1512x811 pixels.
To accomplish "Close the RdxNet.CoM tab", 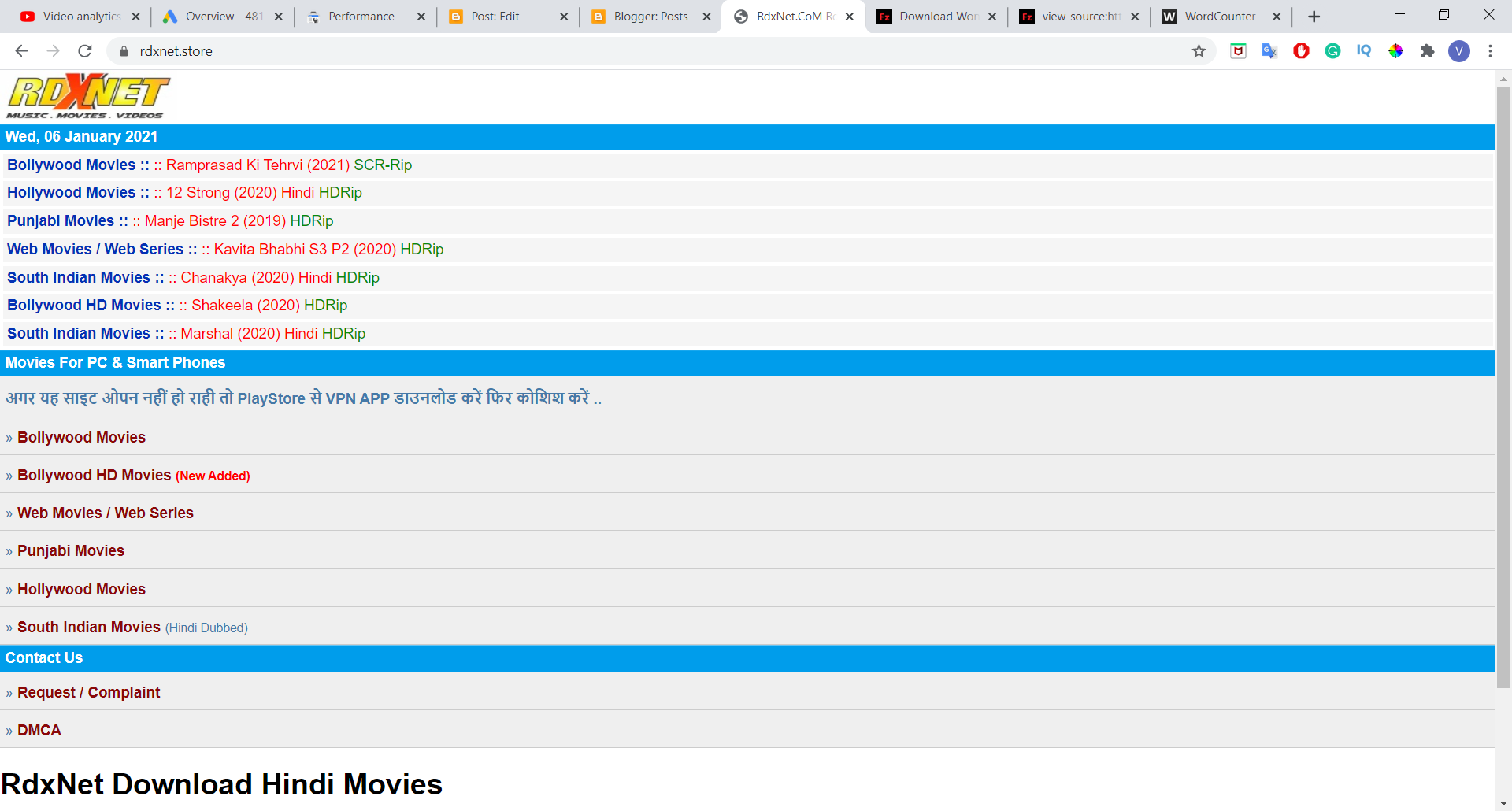I will coord(849,17).
